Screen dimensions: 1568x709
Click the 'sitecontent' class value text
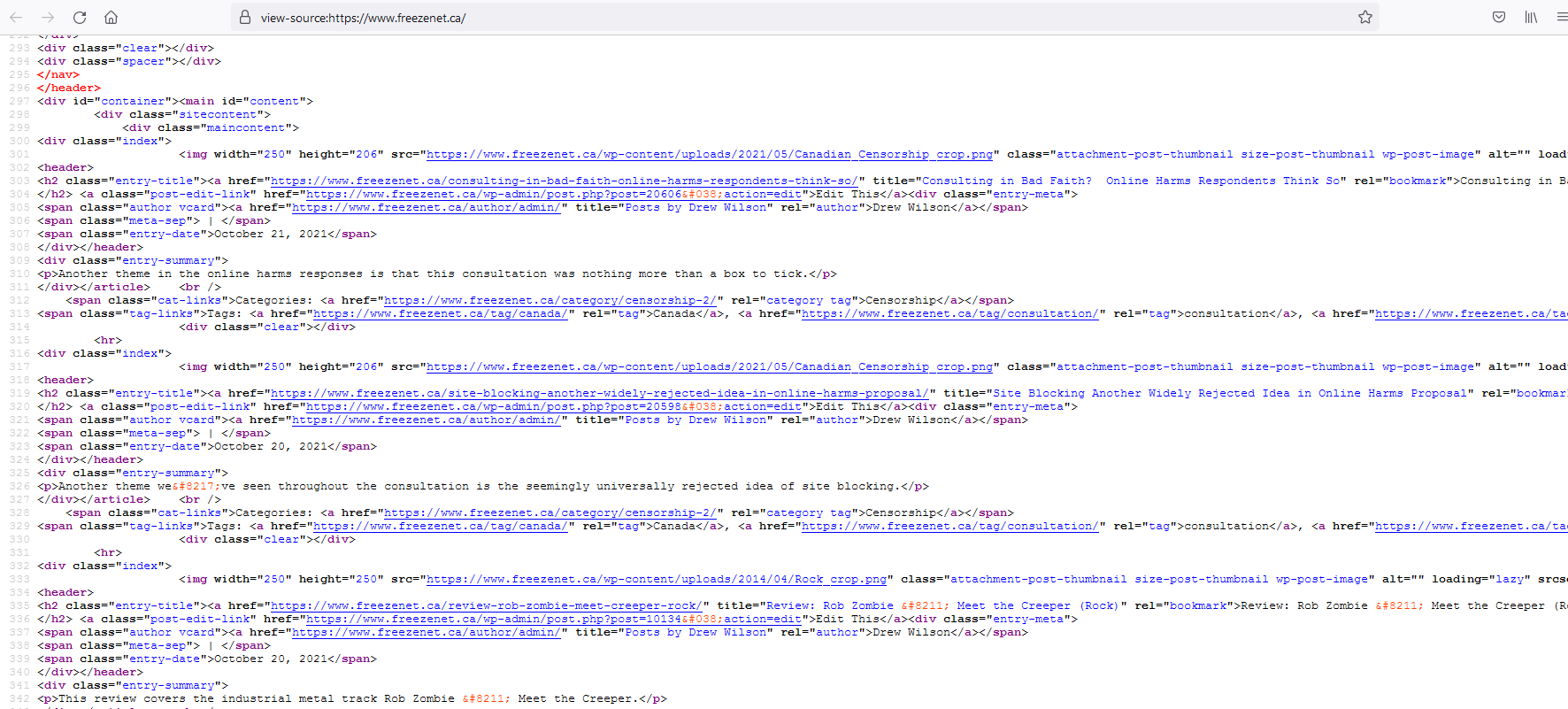(218, 114)
